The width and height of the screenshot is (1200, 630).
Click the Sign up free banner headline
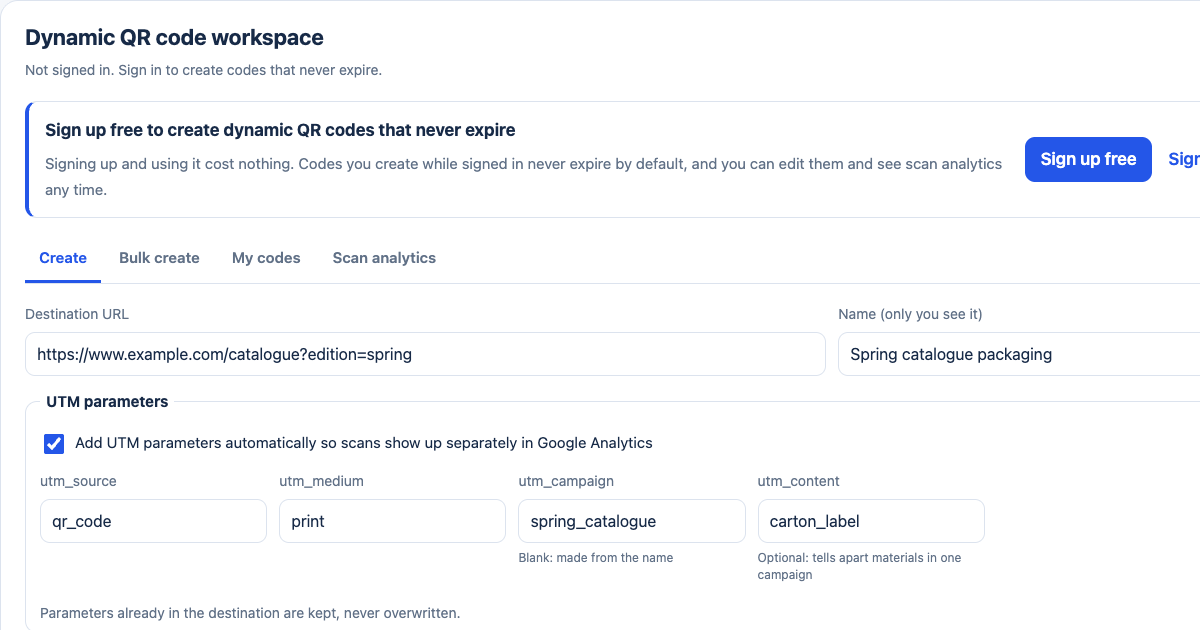point(280,130)
